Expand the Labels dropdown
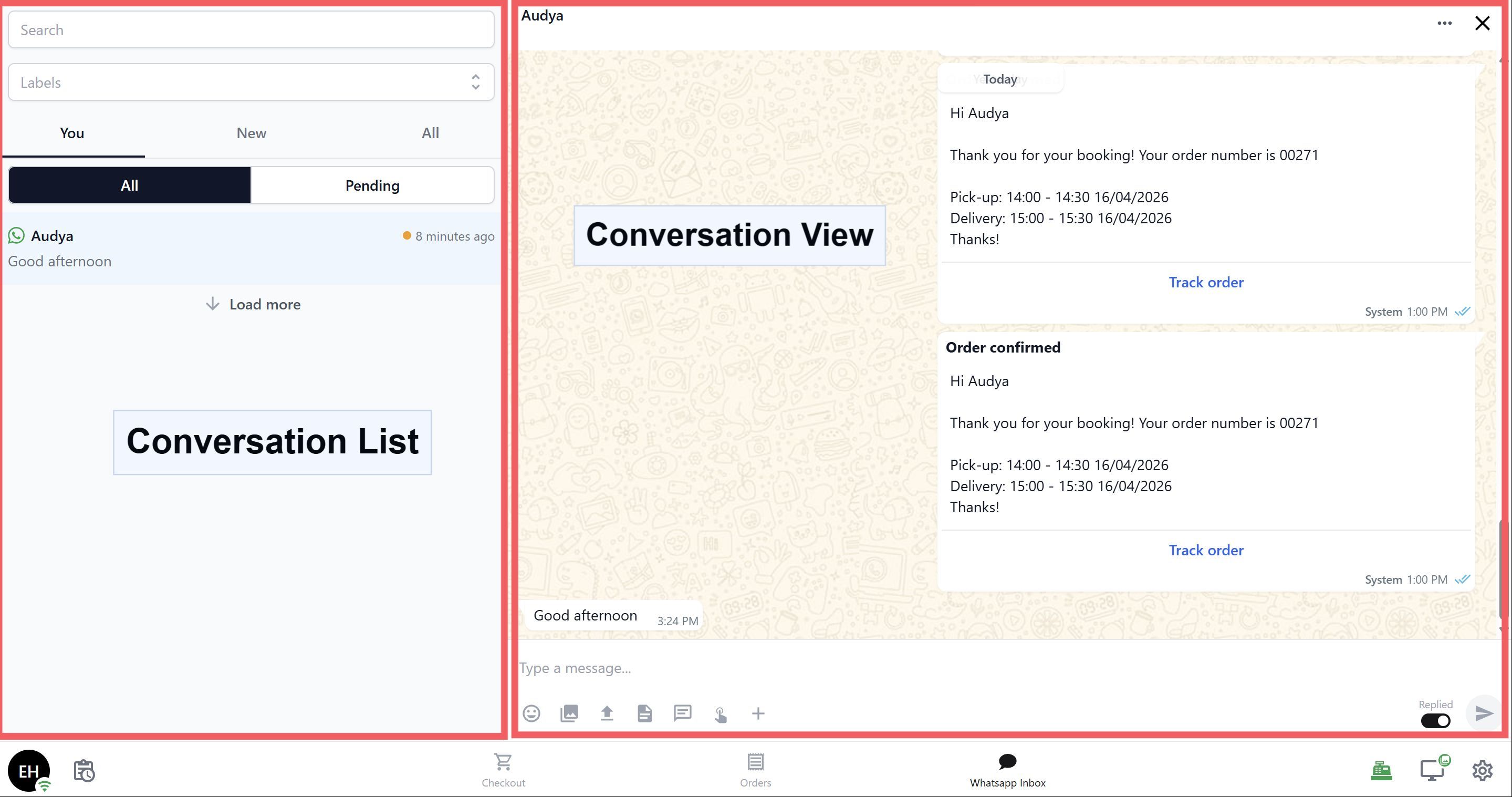Viewport: 1512px width, 797px height. point(251,82)
